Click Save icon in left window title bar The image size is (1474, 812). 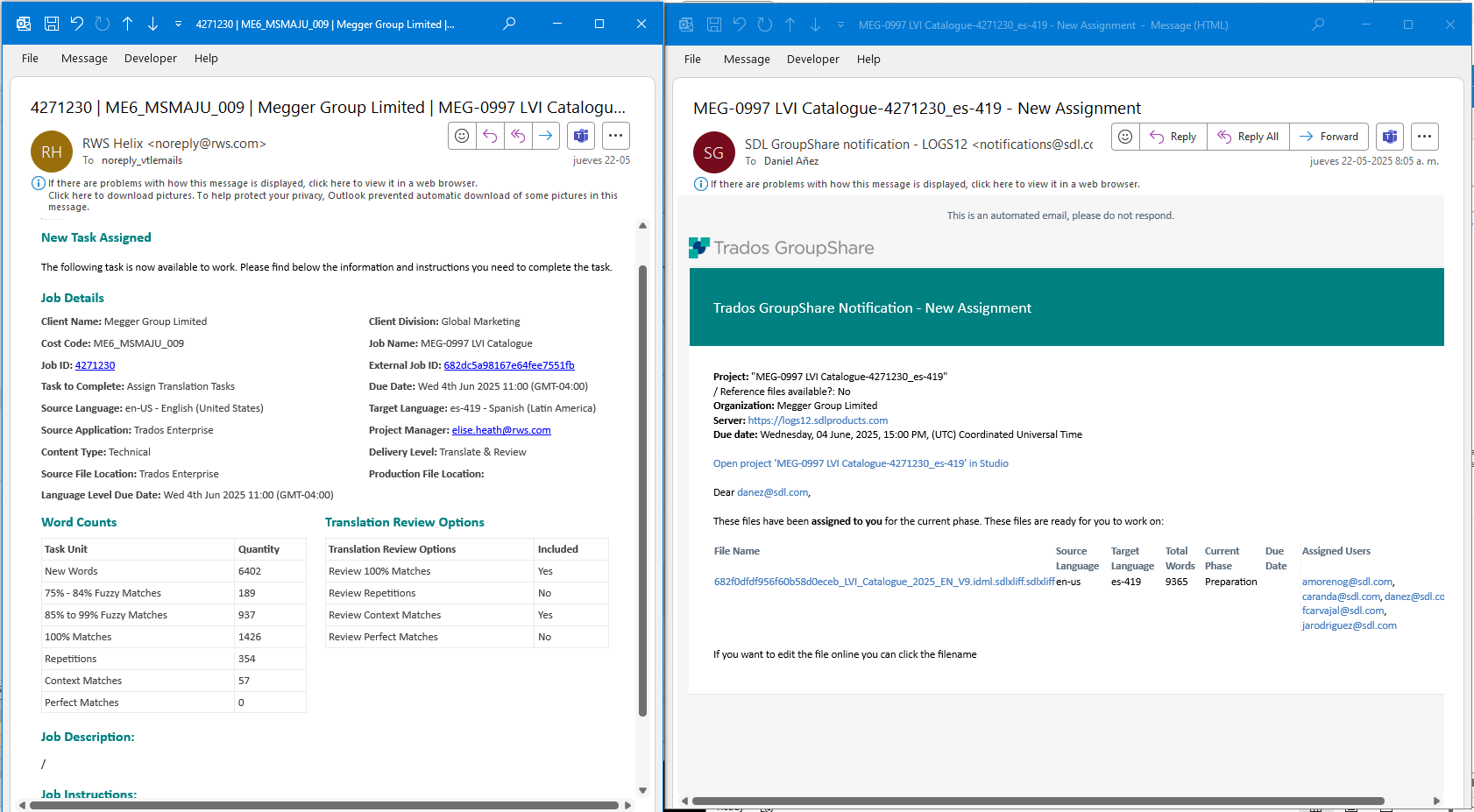[x=52, y=24]
